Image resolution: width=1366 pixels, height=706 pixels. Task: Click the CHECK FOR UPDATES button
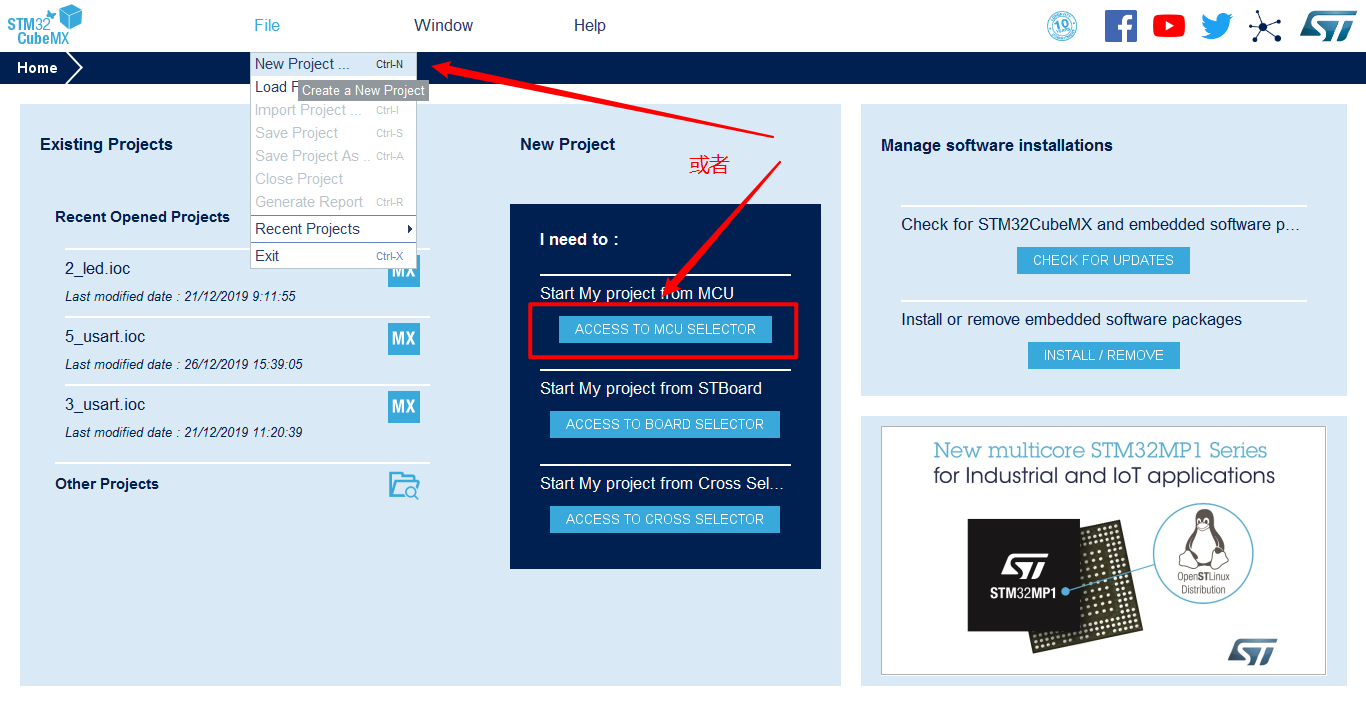pyautogui.click(x=1103, y=260)
